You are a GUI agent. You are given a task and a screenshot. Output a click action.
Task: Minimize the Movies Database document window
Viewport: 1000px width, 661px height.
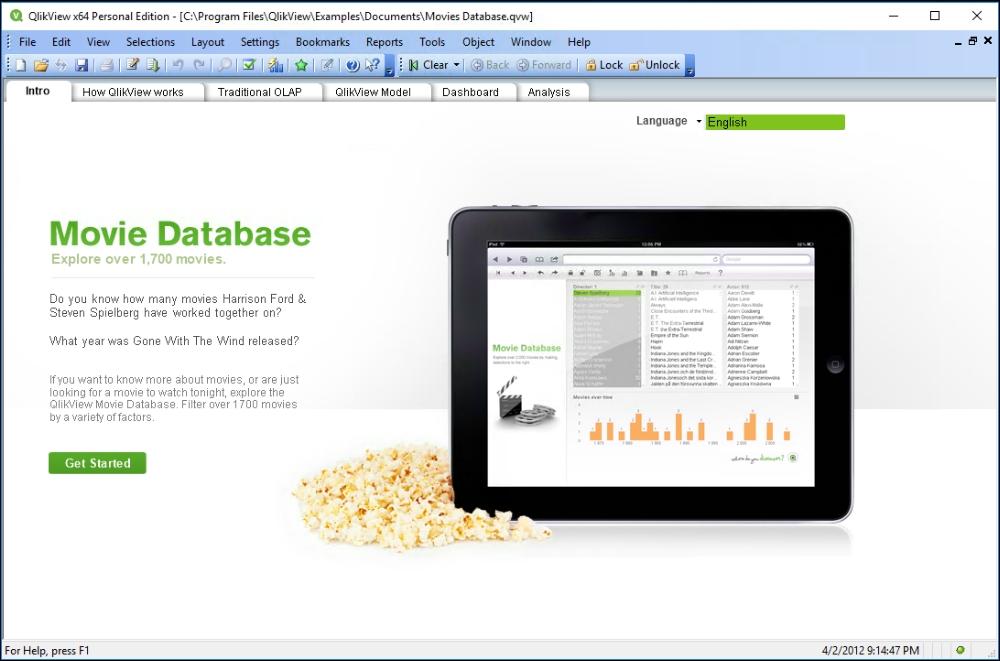point(958,42)
